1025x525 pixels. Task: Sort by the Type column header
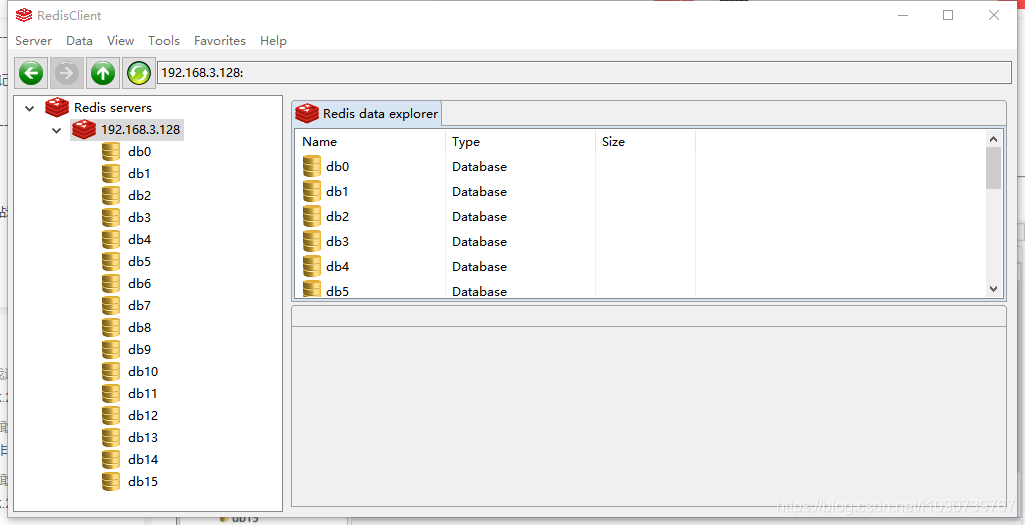click(520, 142)
